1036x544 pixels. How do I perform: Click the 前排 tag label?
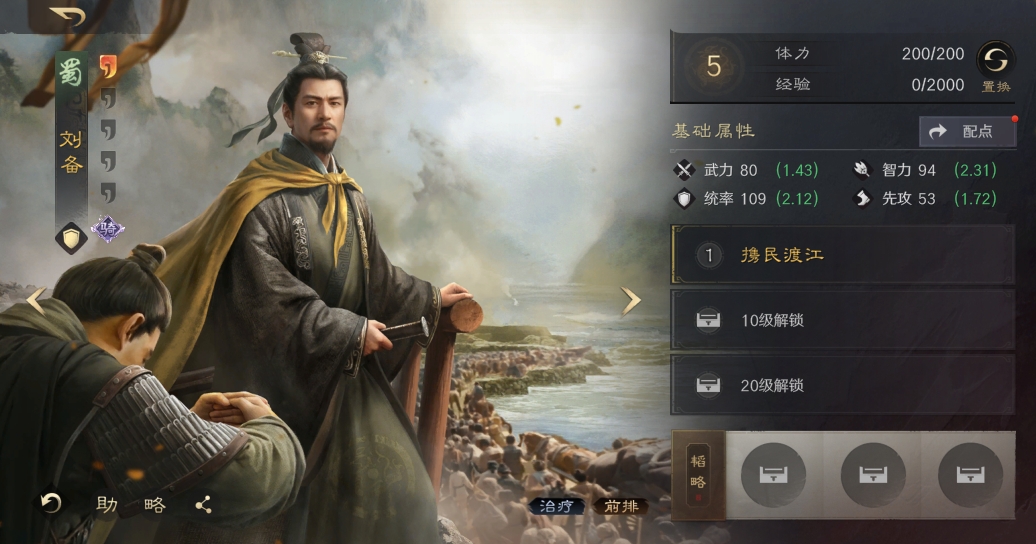point(621,506)
